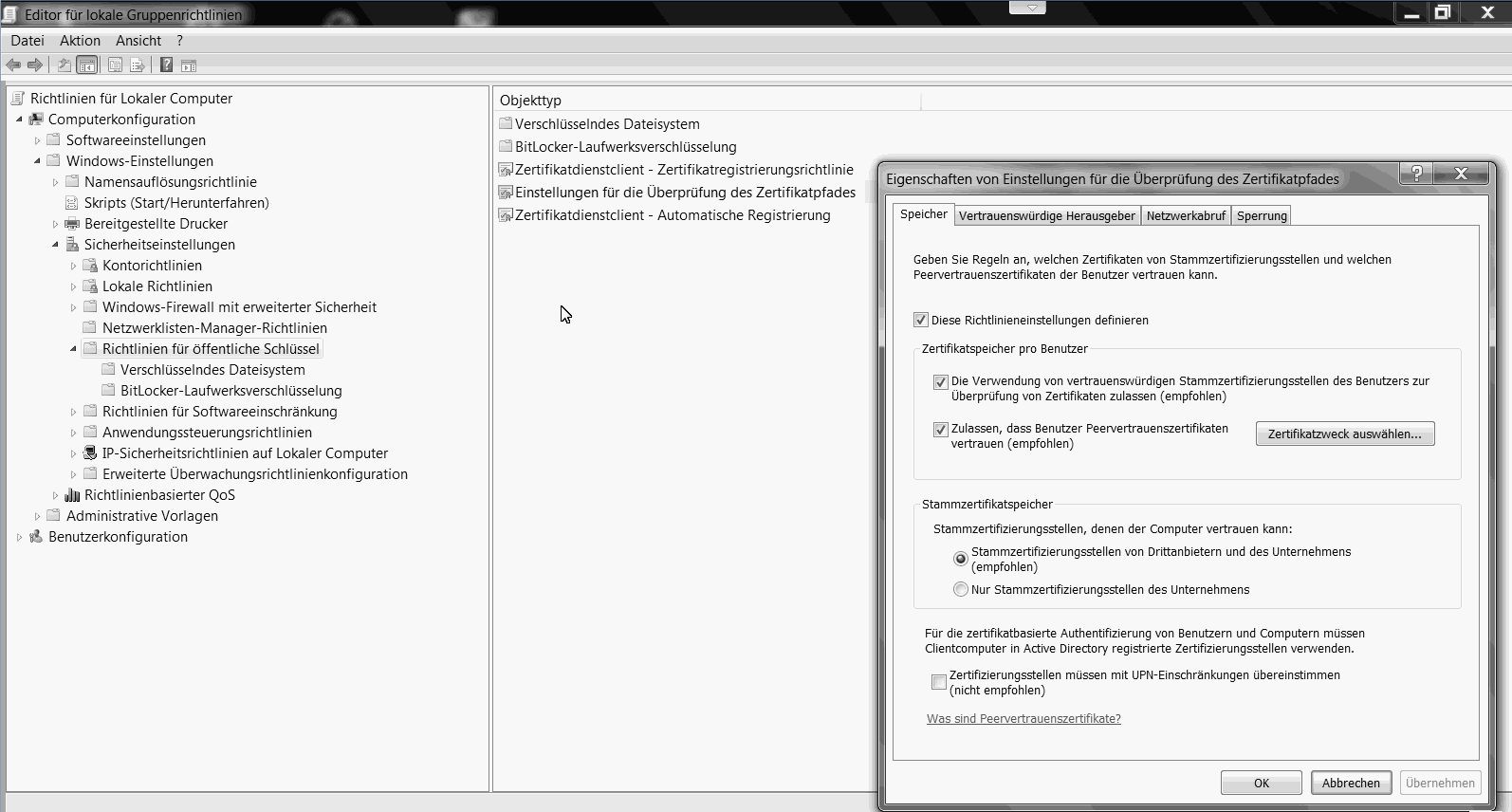
Task: Click the Richtlinien für Lokaler Computer root icon
Action: (x=18, y=99)
